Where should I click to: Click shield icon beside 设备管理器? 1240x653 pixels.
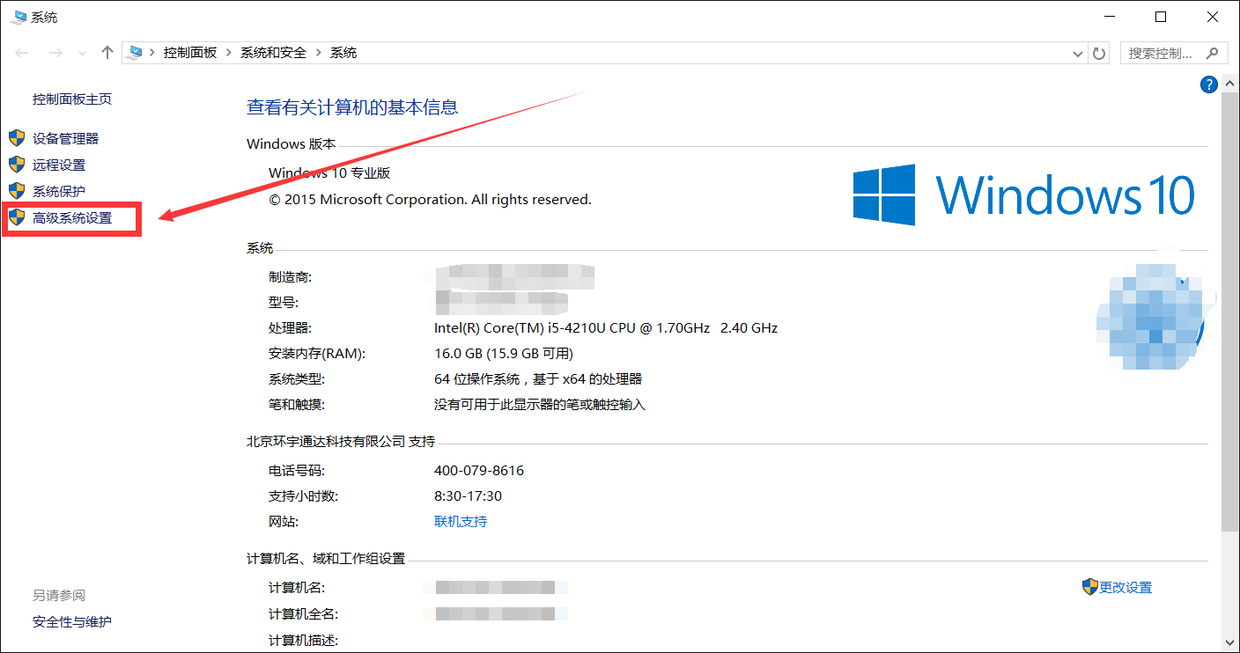click(16, 138)
